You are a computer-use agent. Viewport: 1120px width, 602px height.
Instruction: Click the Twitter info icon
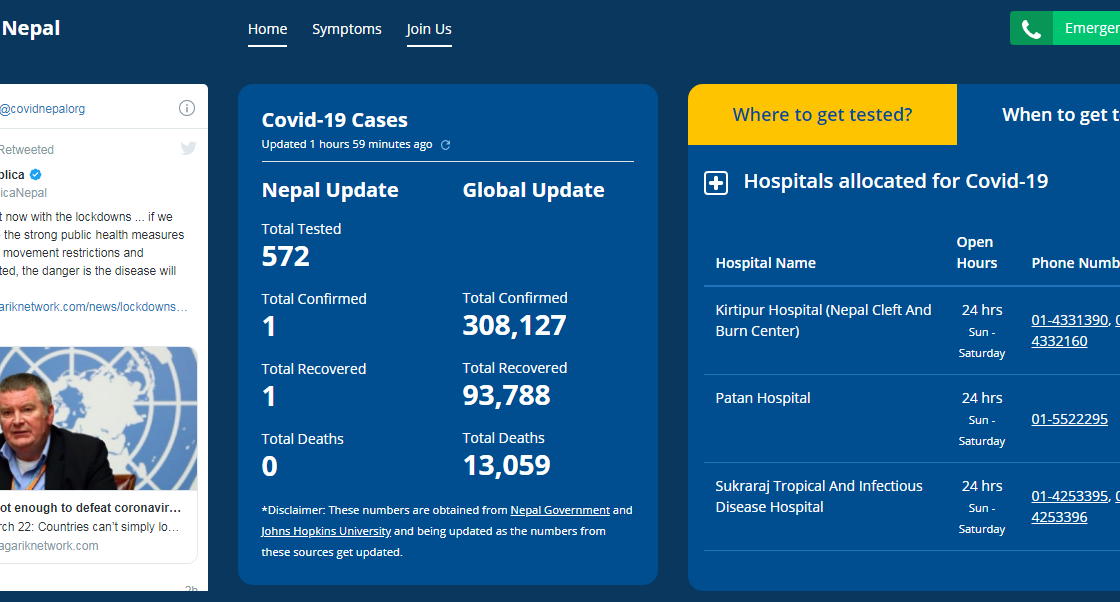tap(187, 108)
